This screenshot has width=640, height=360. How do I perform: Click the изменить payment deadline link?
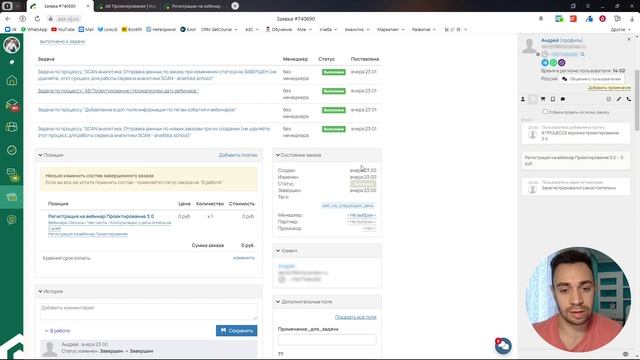(244, 258)
